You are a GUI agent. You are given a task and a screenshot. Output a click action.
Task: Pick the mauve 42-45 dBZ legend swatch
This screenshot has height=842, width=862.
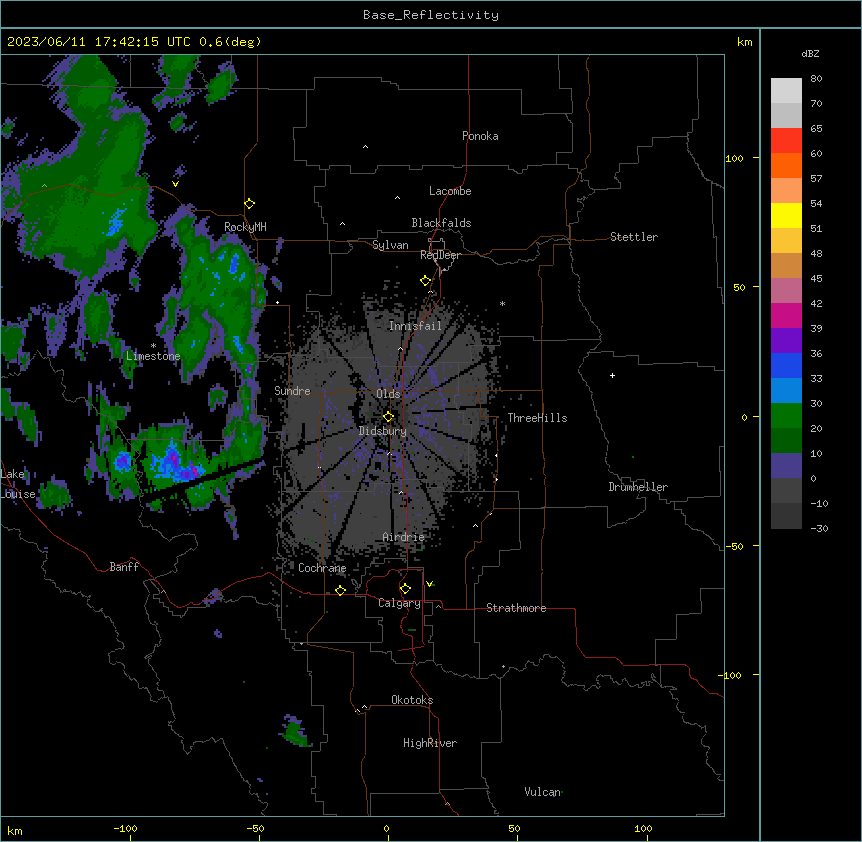[x=786, y=291]
